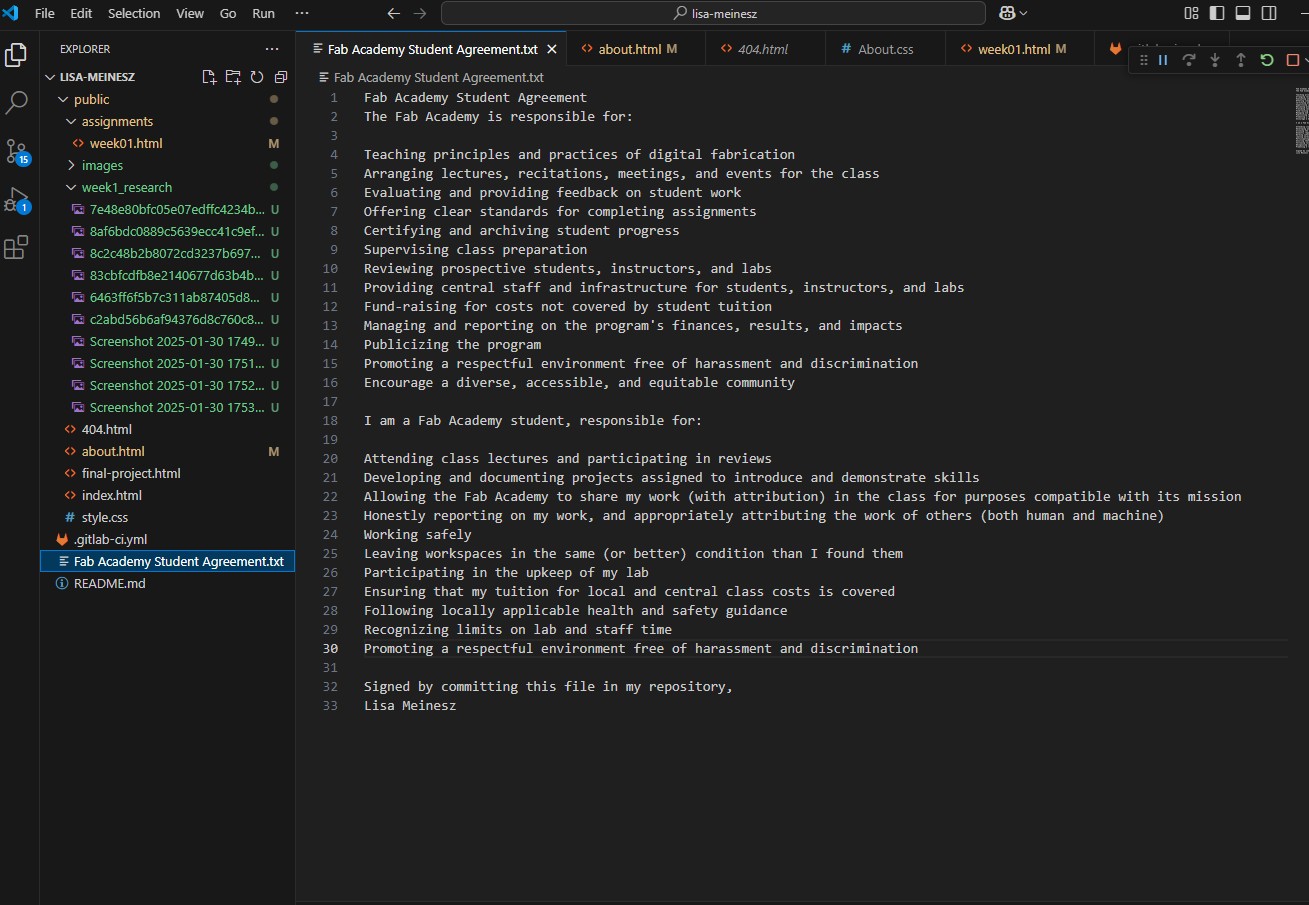
Task: Toggle the primary side bar
Action: pyautogui.click(x=1217, y=14)
